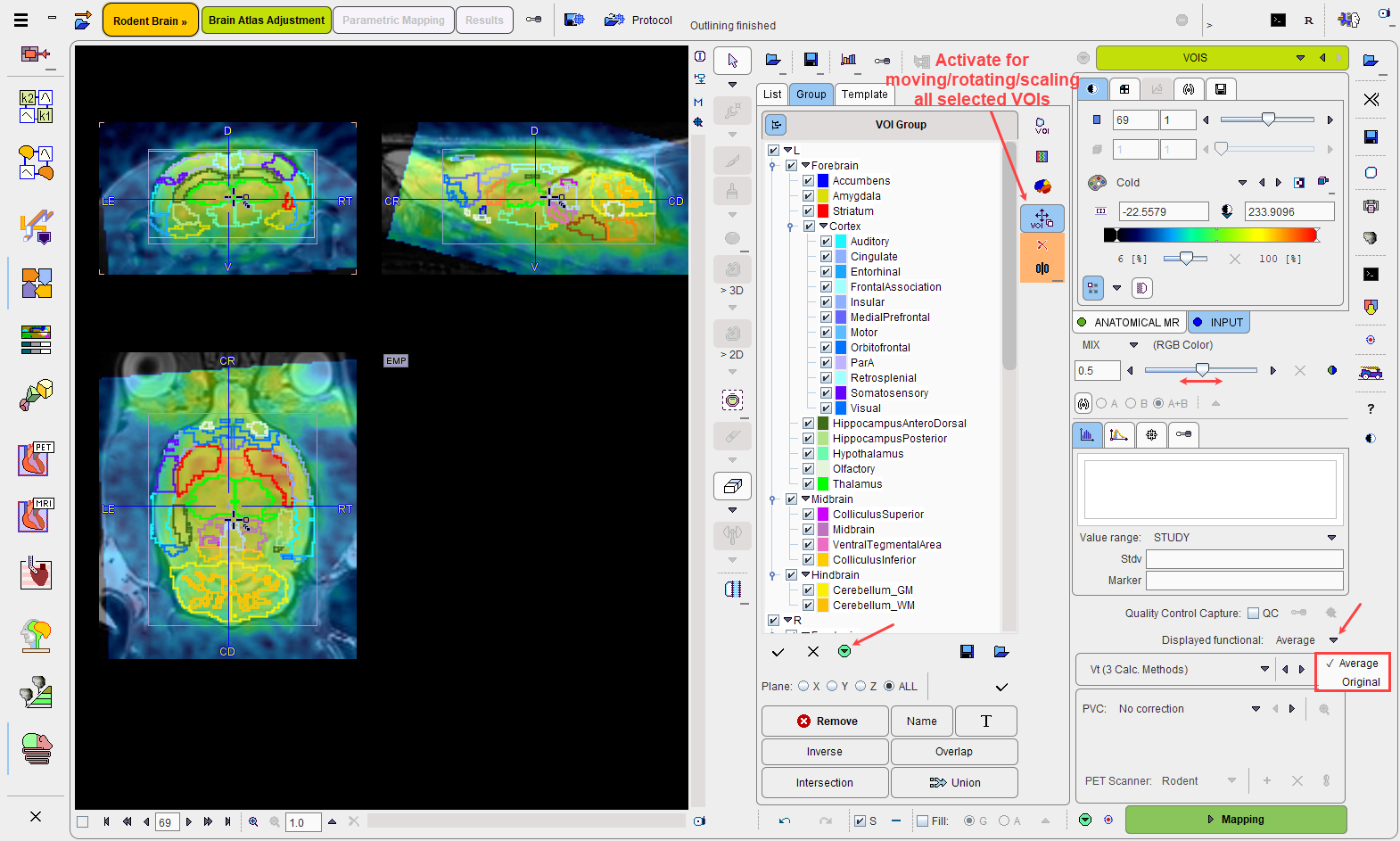Viewport: 1400px width, 841px height.
Task: Click the Cold color bar gradient
Action: 1211,235
